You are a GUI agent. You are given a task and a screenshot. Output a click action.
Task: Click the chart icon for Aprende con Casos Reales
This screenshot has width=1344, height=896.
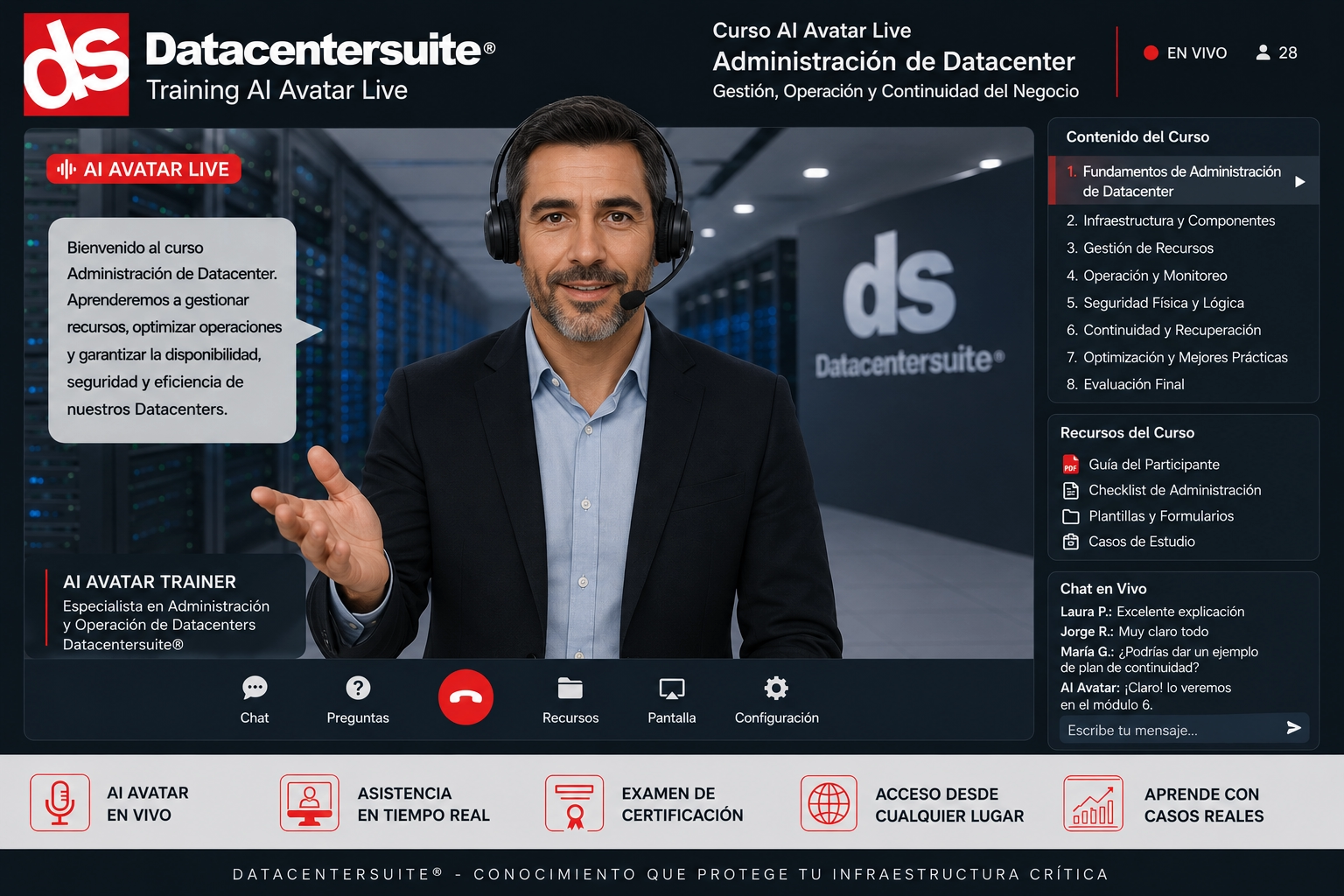(1093, 802)
